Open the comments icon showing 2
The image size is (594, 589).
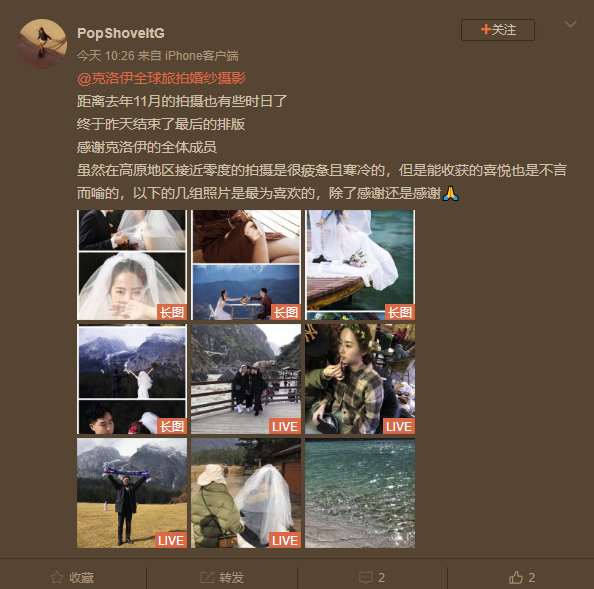tap(366, 577)
